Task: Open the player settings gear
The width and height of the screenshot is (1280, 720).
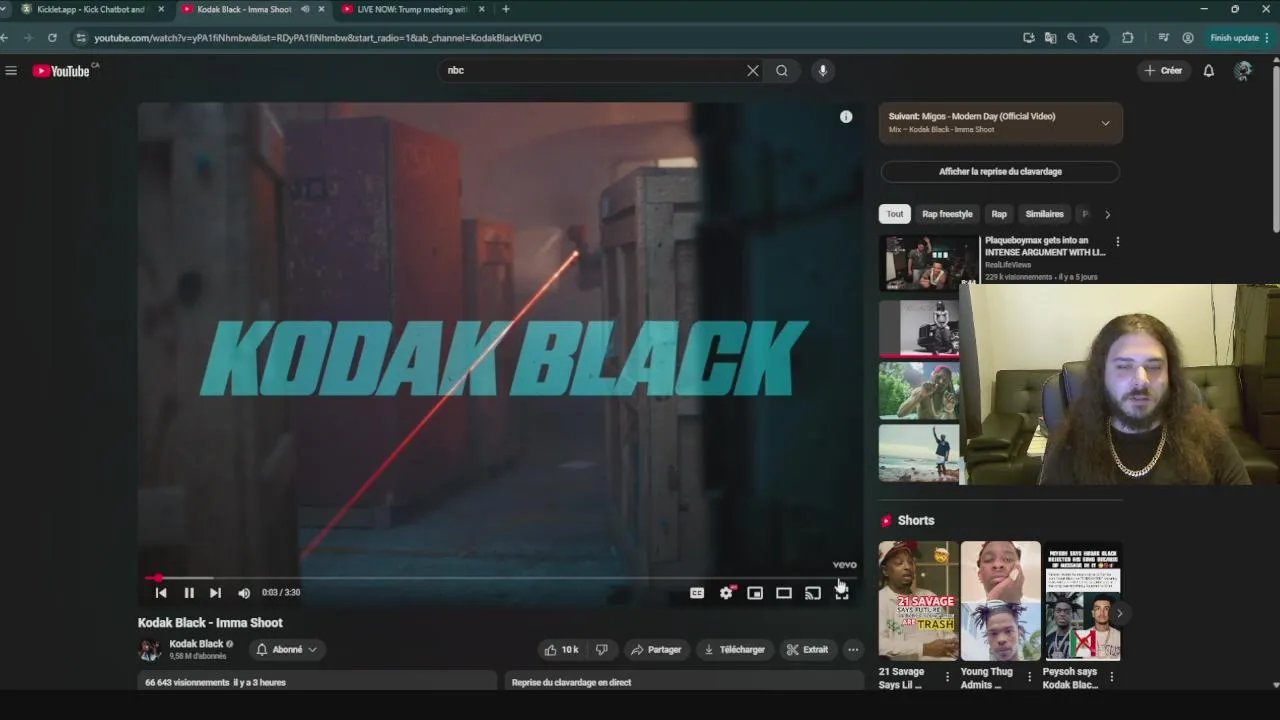Action: tap(727, 593)
